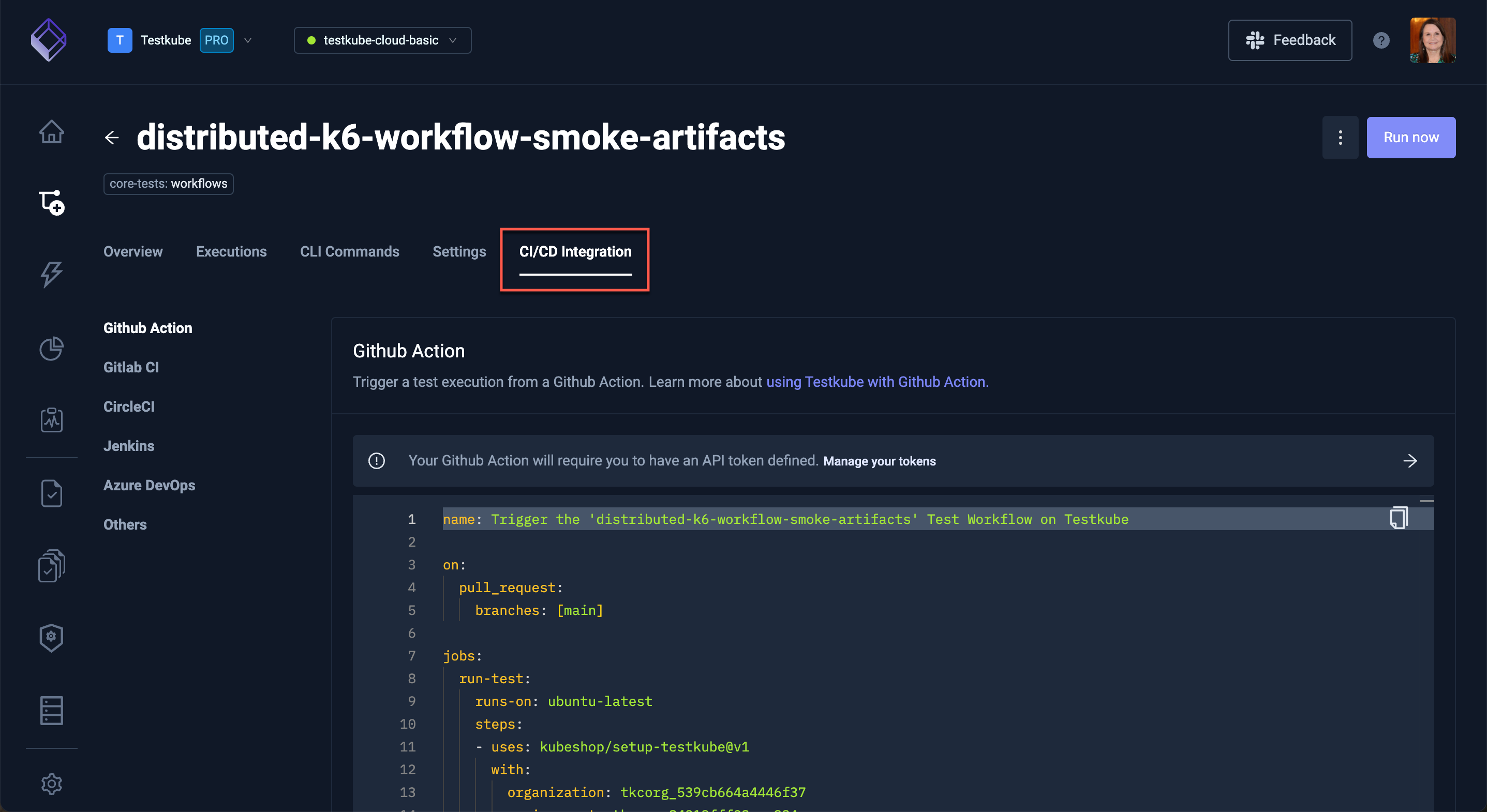Click the Run now button

click(1410, 138)
